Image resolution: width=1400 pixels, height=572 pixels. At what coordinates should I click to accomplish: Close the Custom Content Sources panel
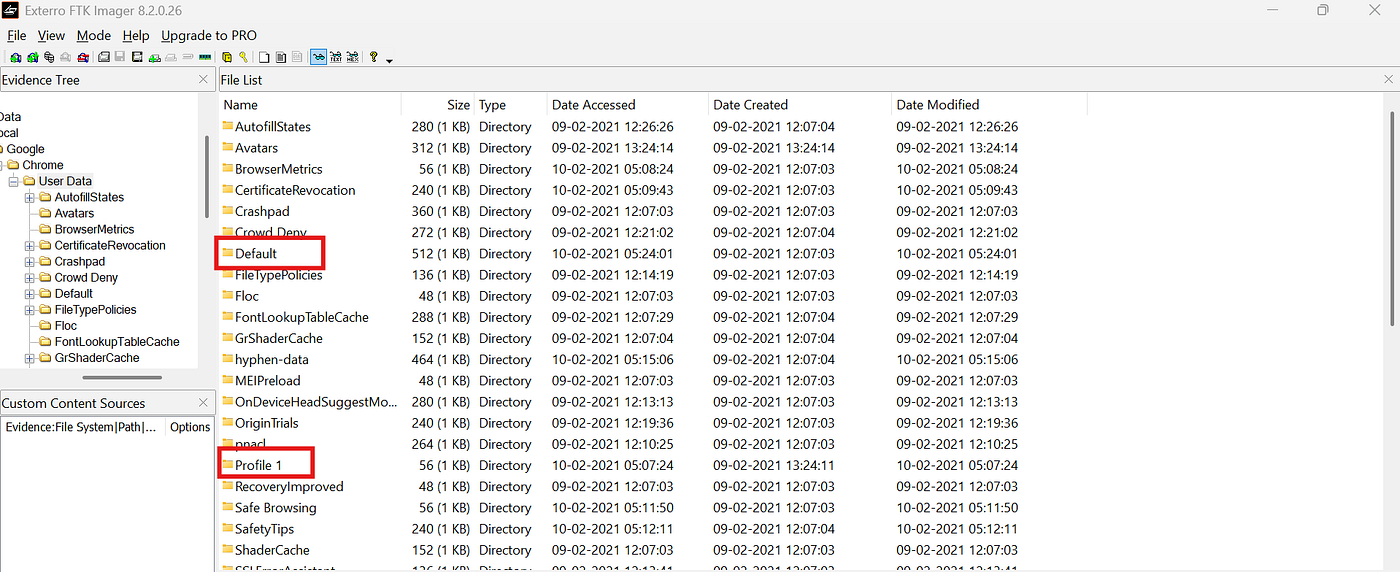pyautogui.click(x=203, y=403)
